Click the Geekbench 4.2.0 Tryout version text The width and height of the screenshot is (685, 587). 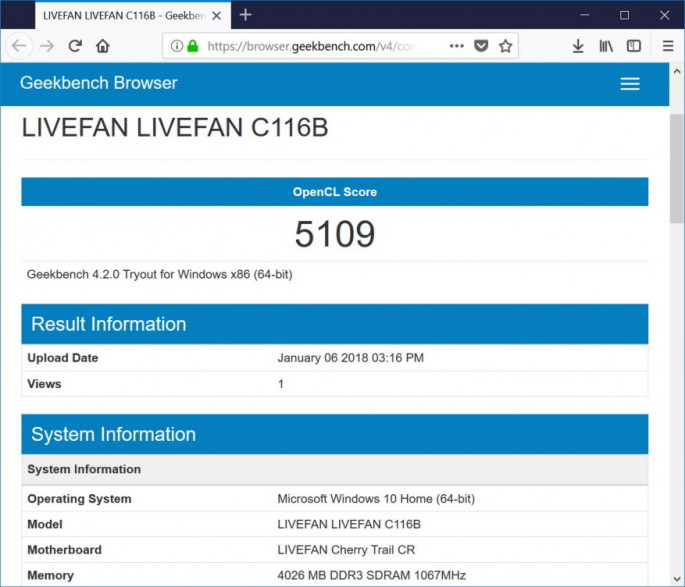click(159, 274)
